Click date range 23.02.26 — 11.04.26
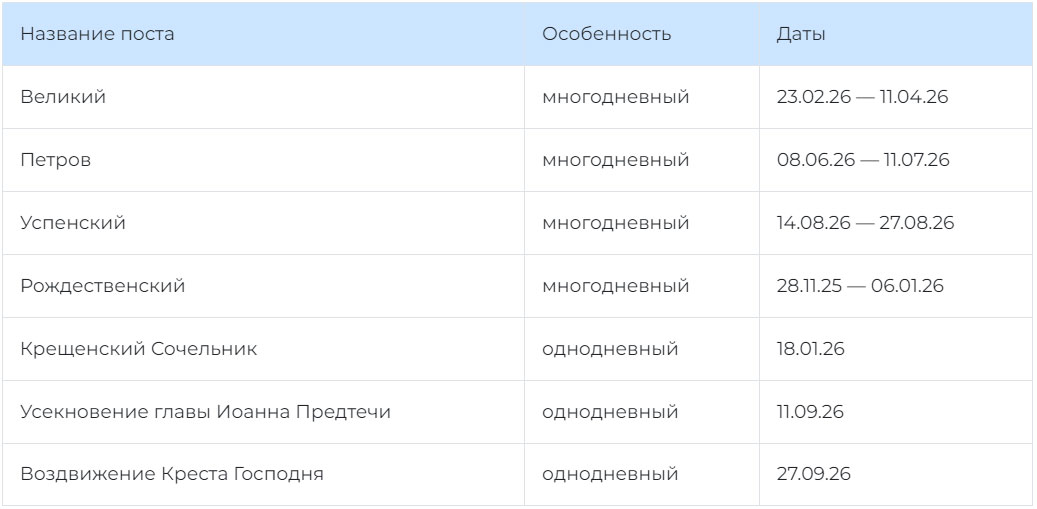Image resolution: width=1037 pixels, height=509 pixels. (862, 97)
